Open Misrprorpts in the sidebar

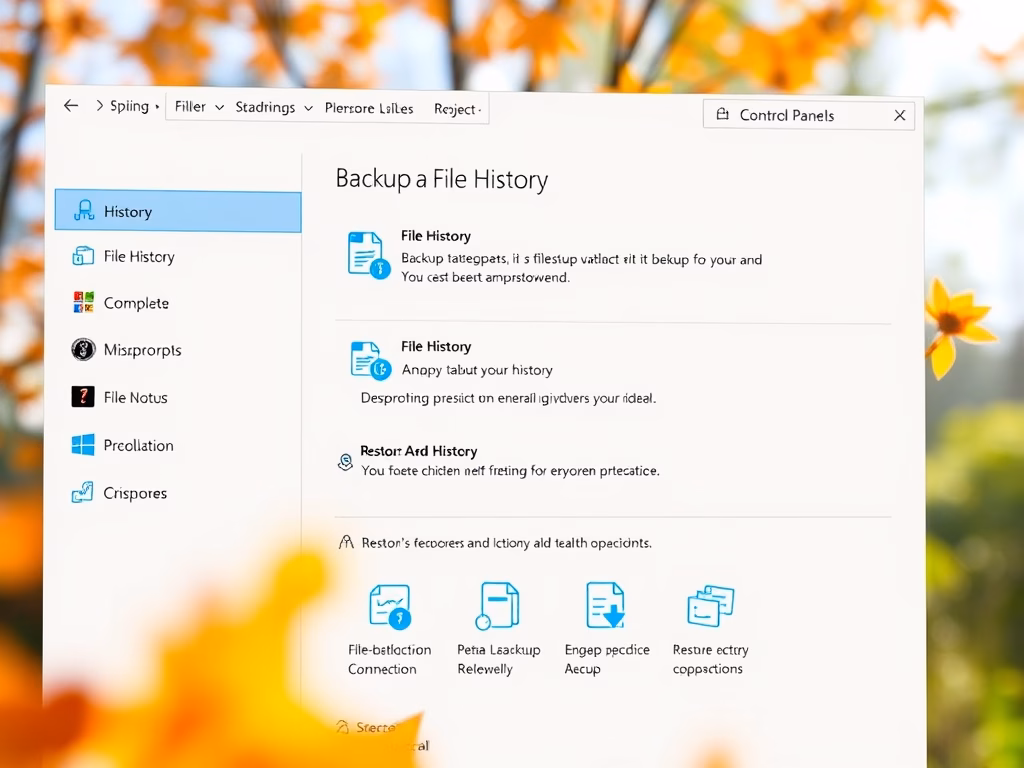(x=142, y=350)
